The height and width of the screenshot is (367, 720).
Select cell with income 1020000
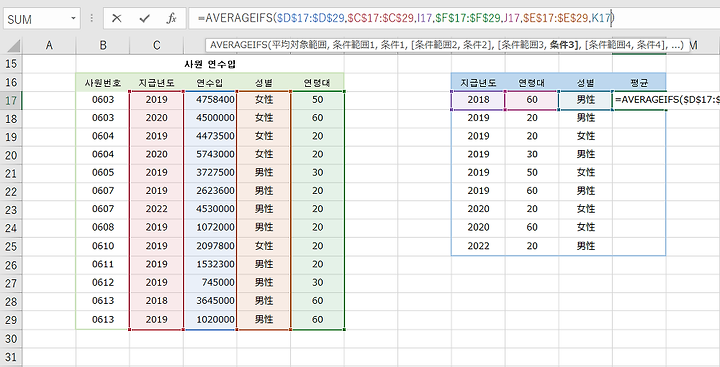(x=210, y=319)
